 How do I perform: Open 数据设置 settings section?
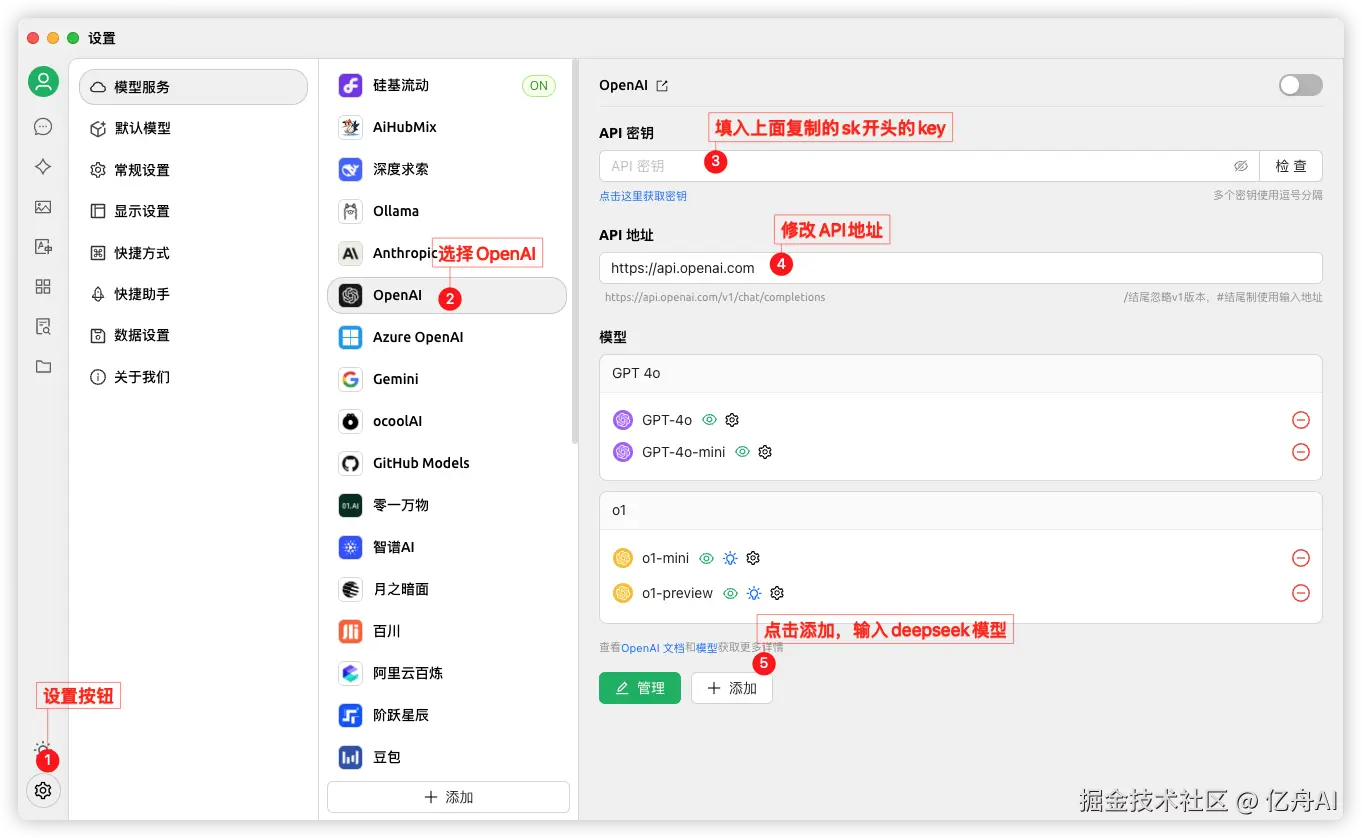(194, 335)
